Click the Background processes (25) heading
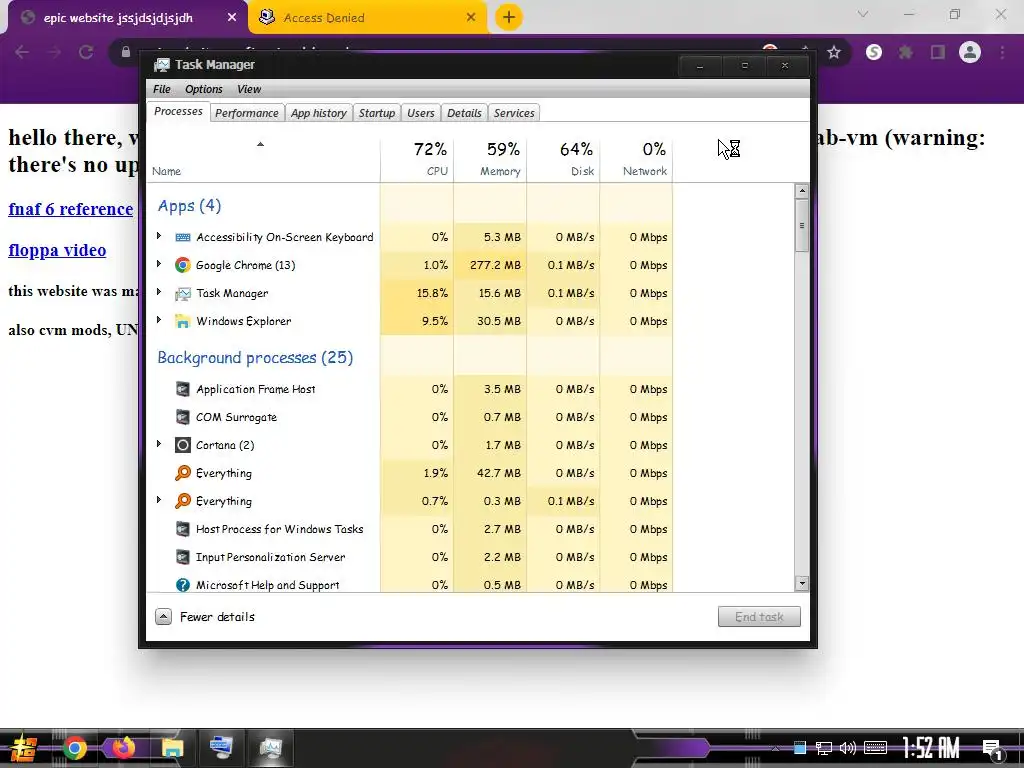The height and width of the screenshot is (768, 1024). [255, 358]
